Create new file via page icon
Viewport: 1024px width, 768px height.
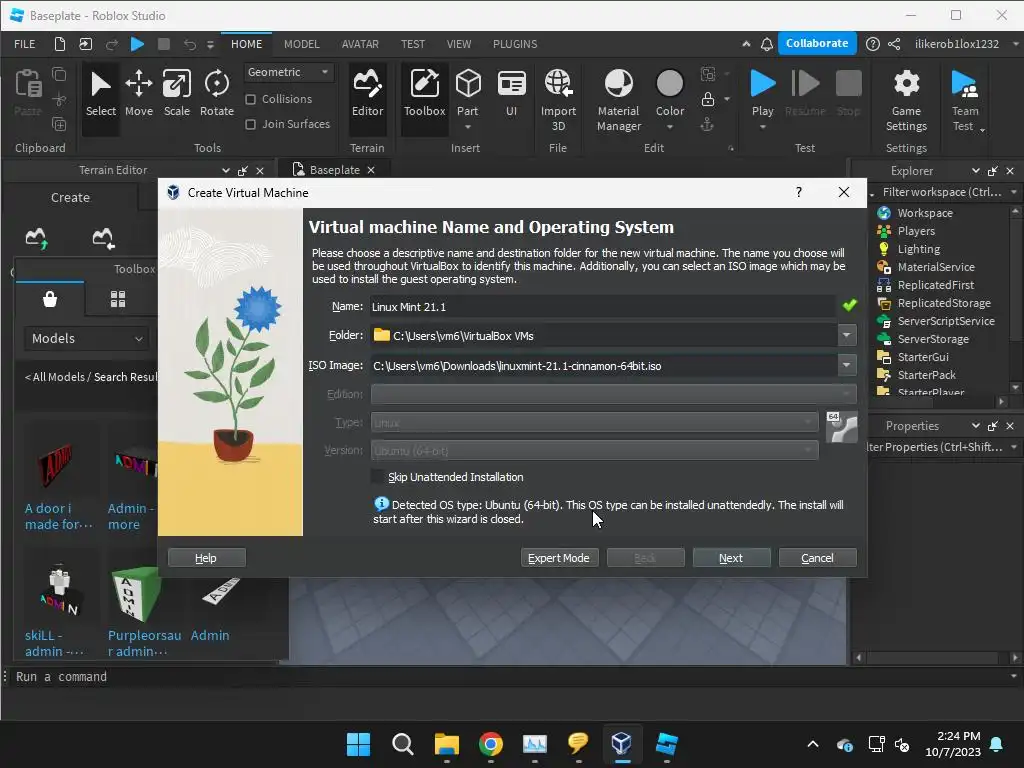(x=59, y=44)
